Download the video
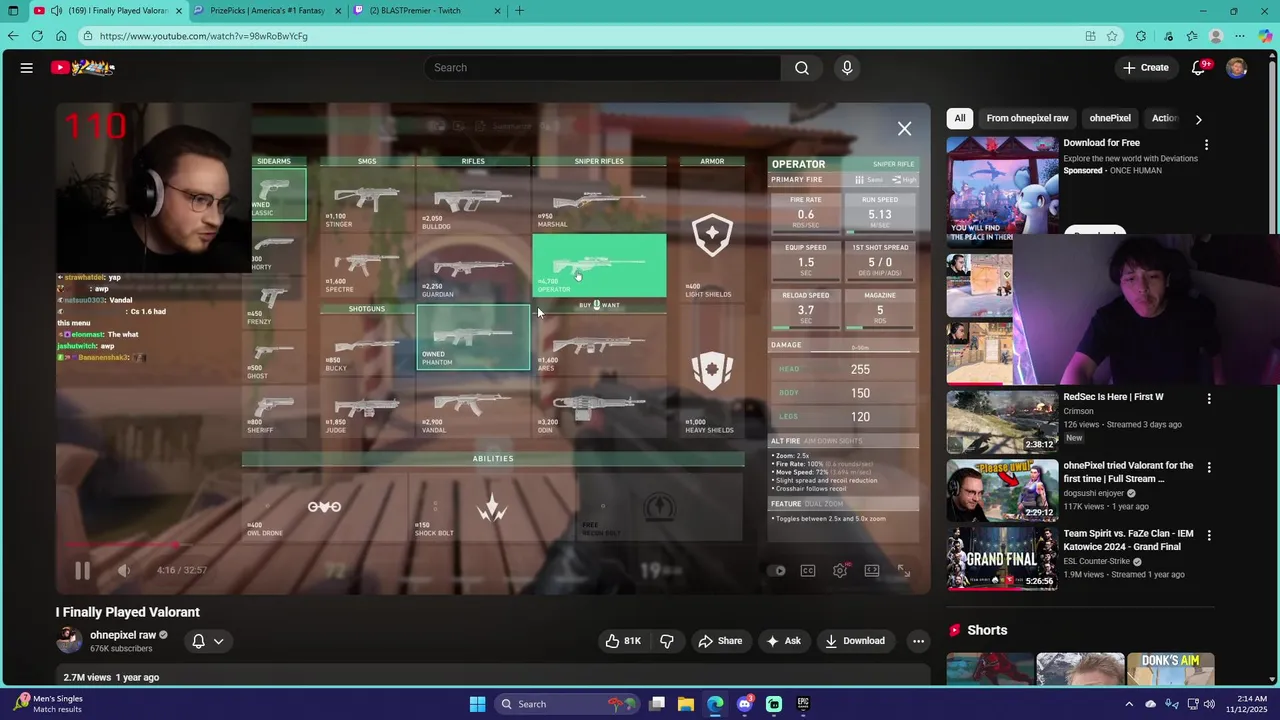Image resolution: width=1280 pixels, height=720 pixels. (x=855, y=641)
